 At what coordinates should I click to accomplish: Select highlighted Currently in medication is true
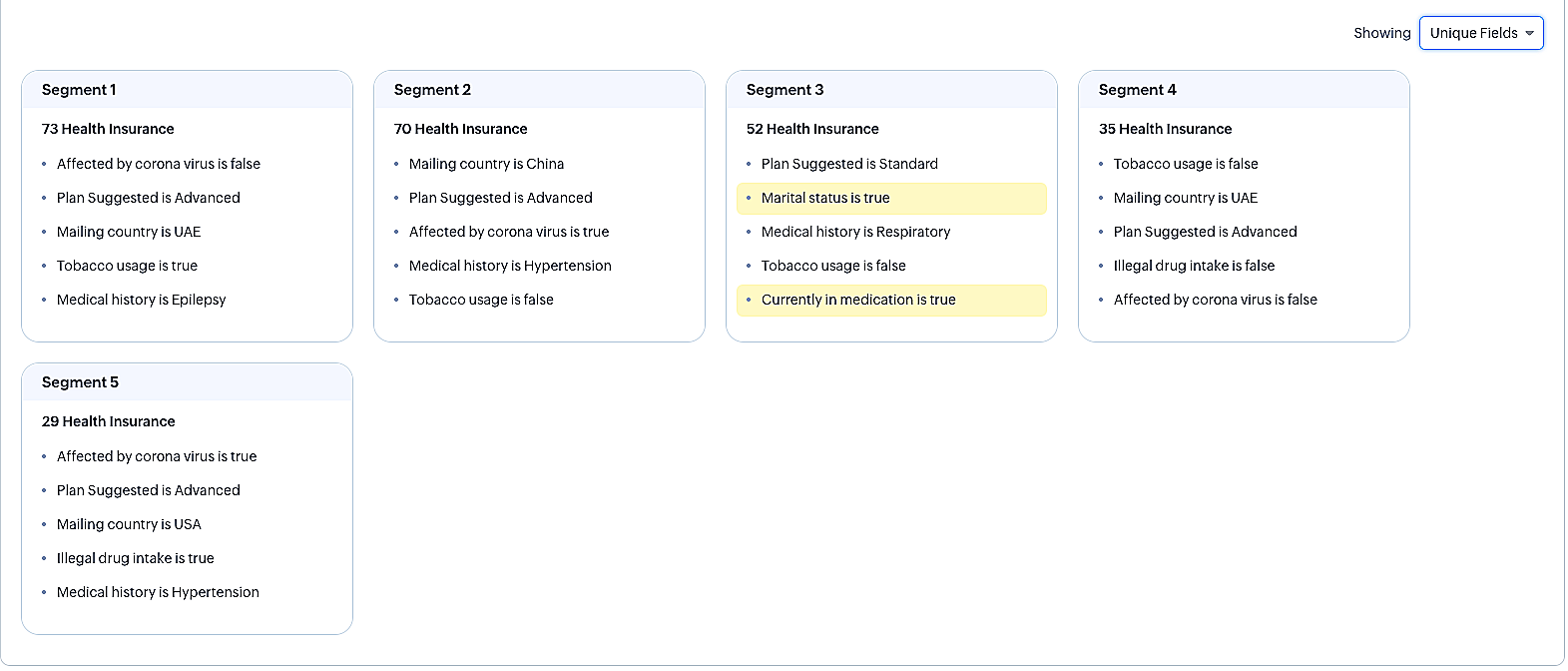(858, 300)
